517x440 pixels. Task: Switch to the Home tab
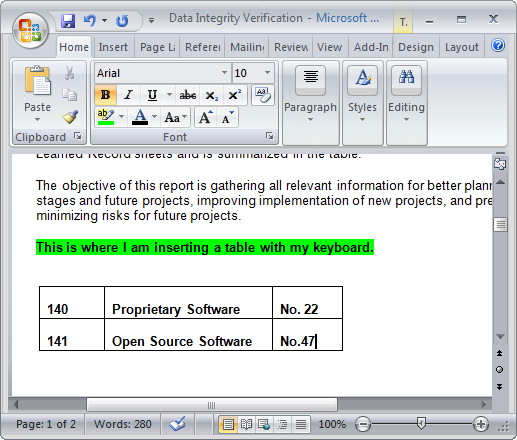coord(74,47)
